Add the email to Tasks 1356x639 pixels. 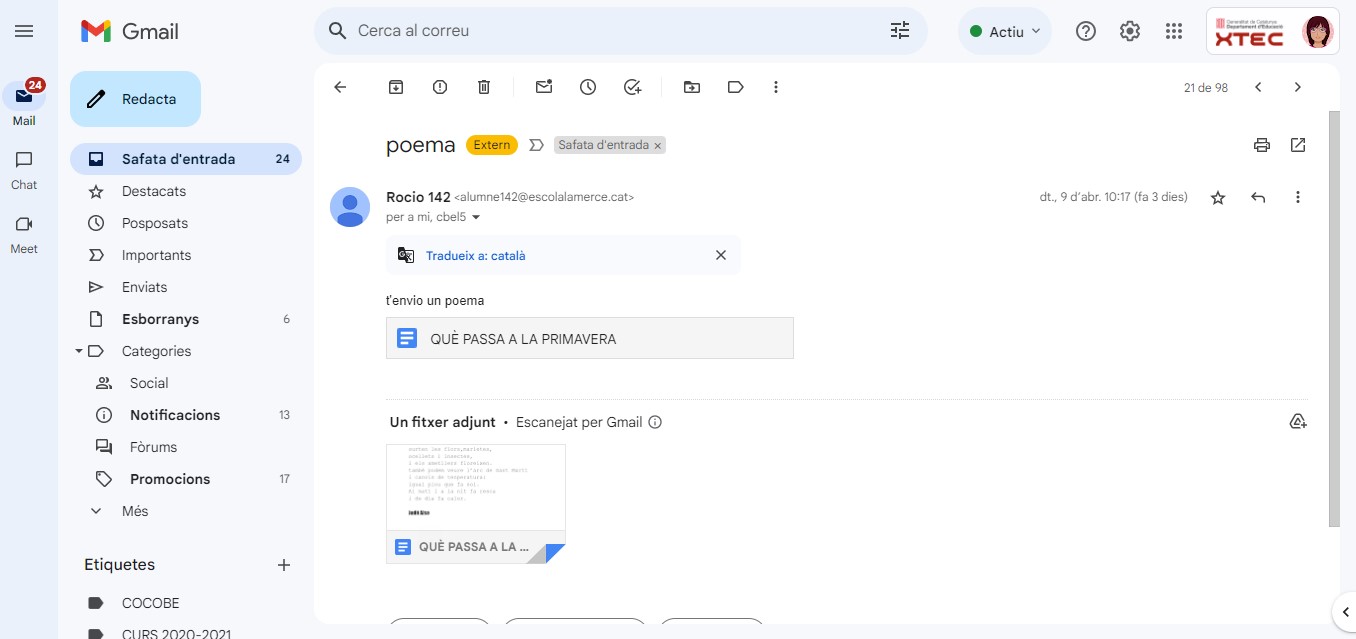pos(632,87)
